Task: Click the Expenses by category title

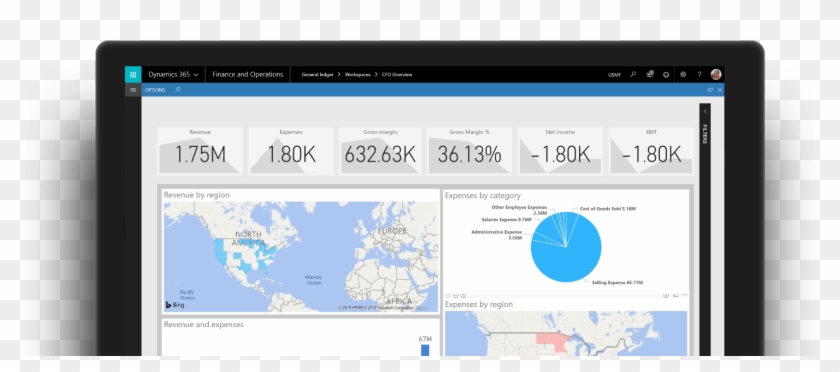Action: [482, 196]
